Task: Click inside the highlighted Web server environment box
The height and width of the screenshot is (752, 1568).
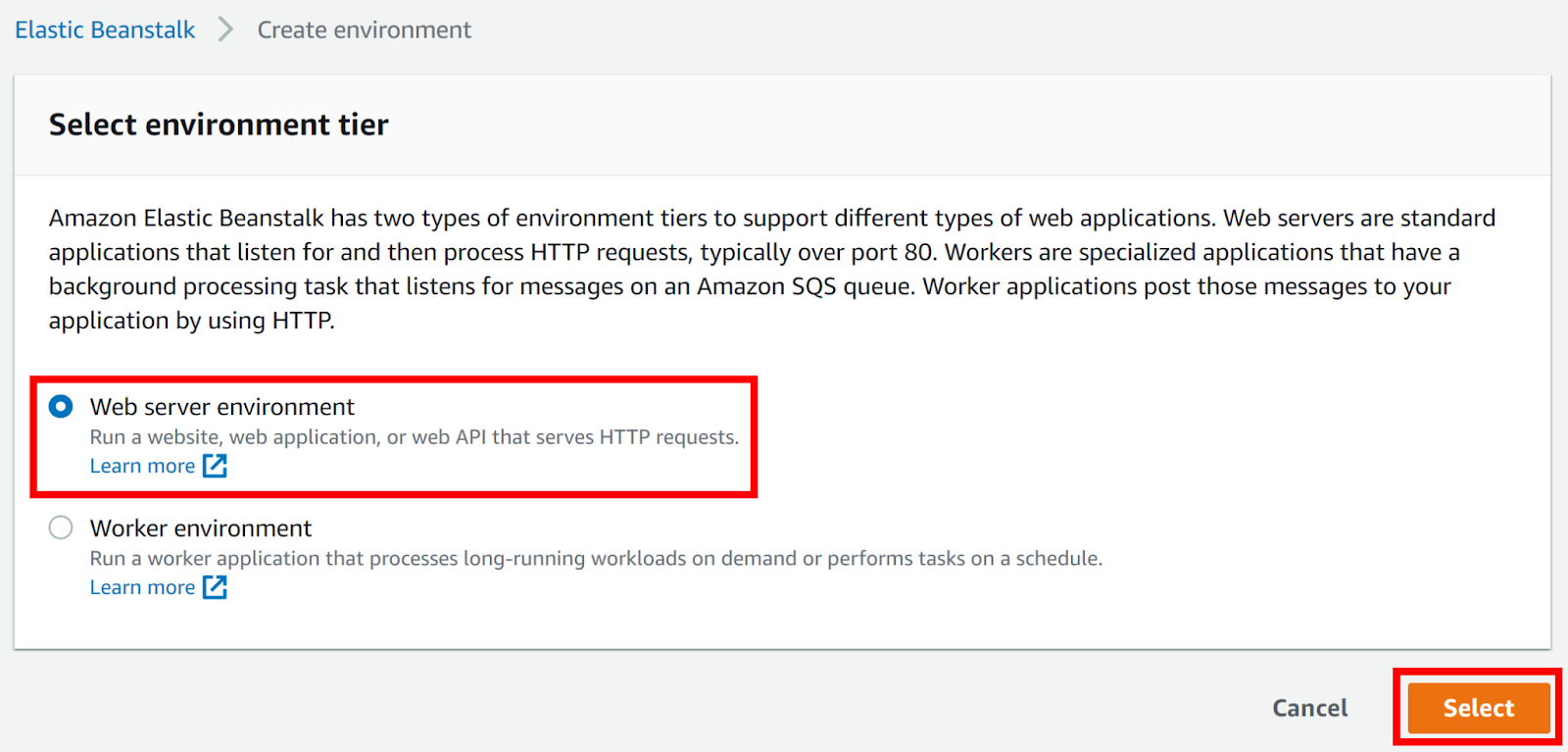Action: [x=392, y=436]
